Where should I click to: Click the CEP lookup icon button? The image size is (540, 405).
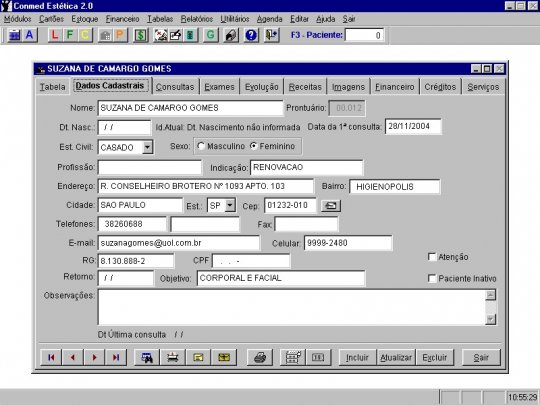coord(331,206)
